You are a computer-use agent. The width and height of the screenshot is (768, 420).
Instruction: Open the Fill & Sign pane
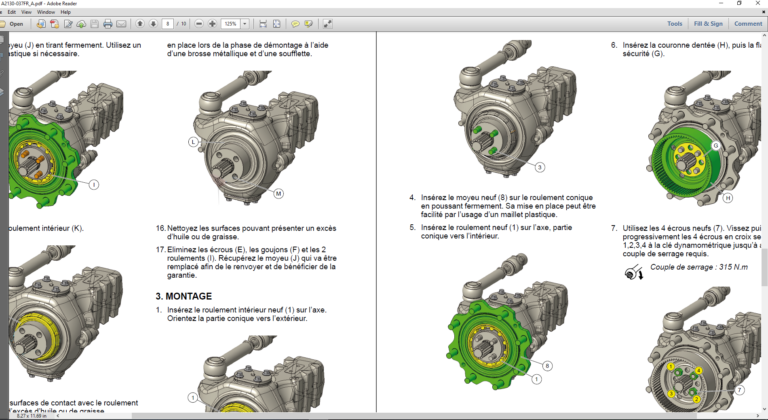[x=707, y=23]
